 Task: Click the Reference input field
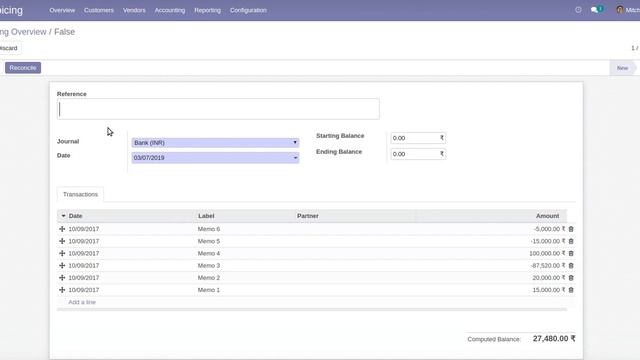(218, 109)
